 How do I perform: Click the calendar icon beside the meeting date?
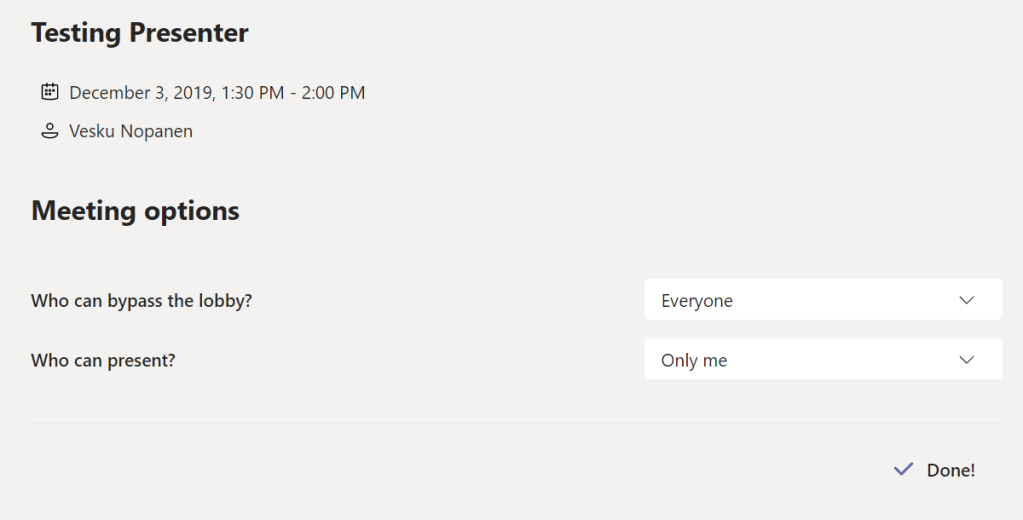pos(49,93)
